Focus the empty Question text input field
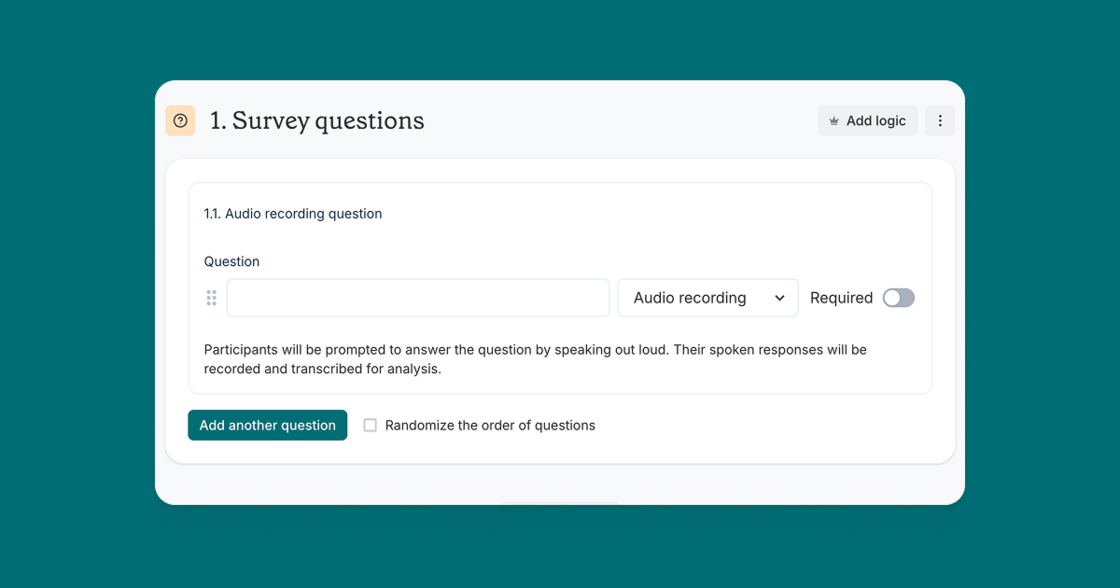This screenshot has width=1120, height=588. (x=418, y=298)
